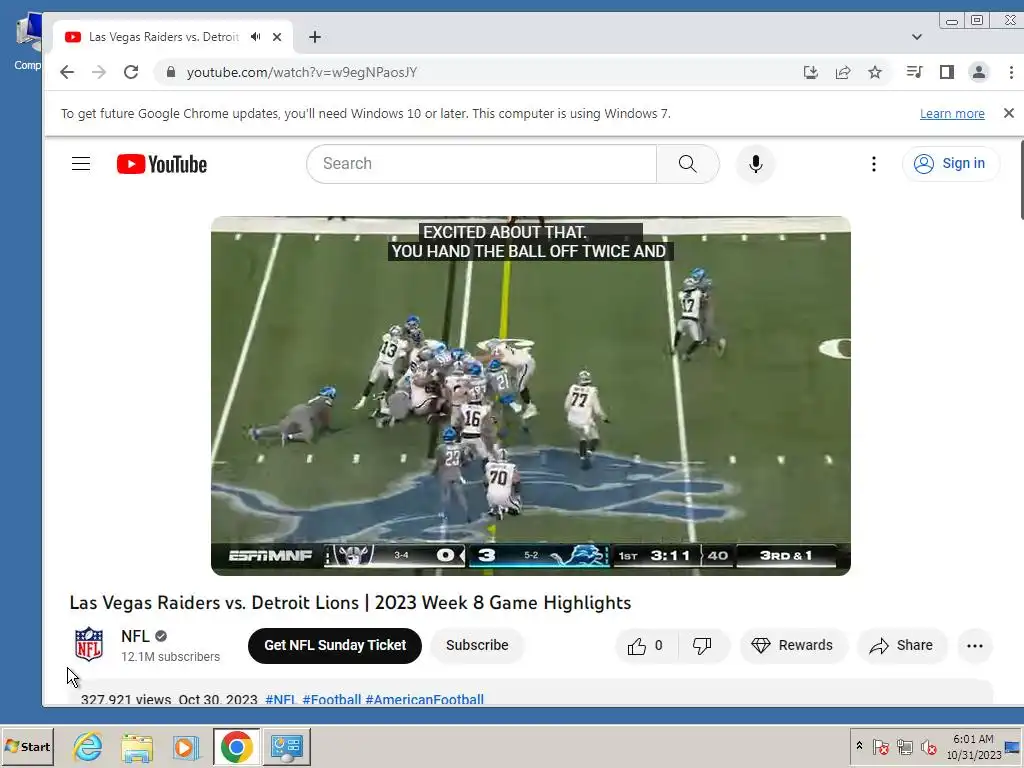
Task: Open the media controls icon in Chrome toolbar
Action: click(914, 72)
